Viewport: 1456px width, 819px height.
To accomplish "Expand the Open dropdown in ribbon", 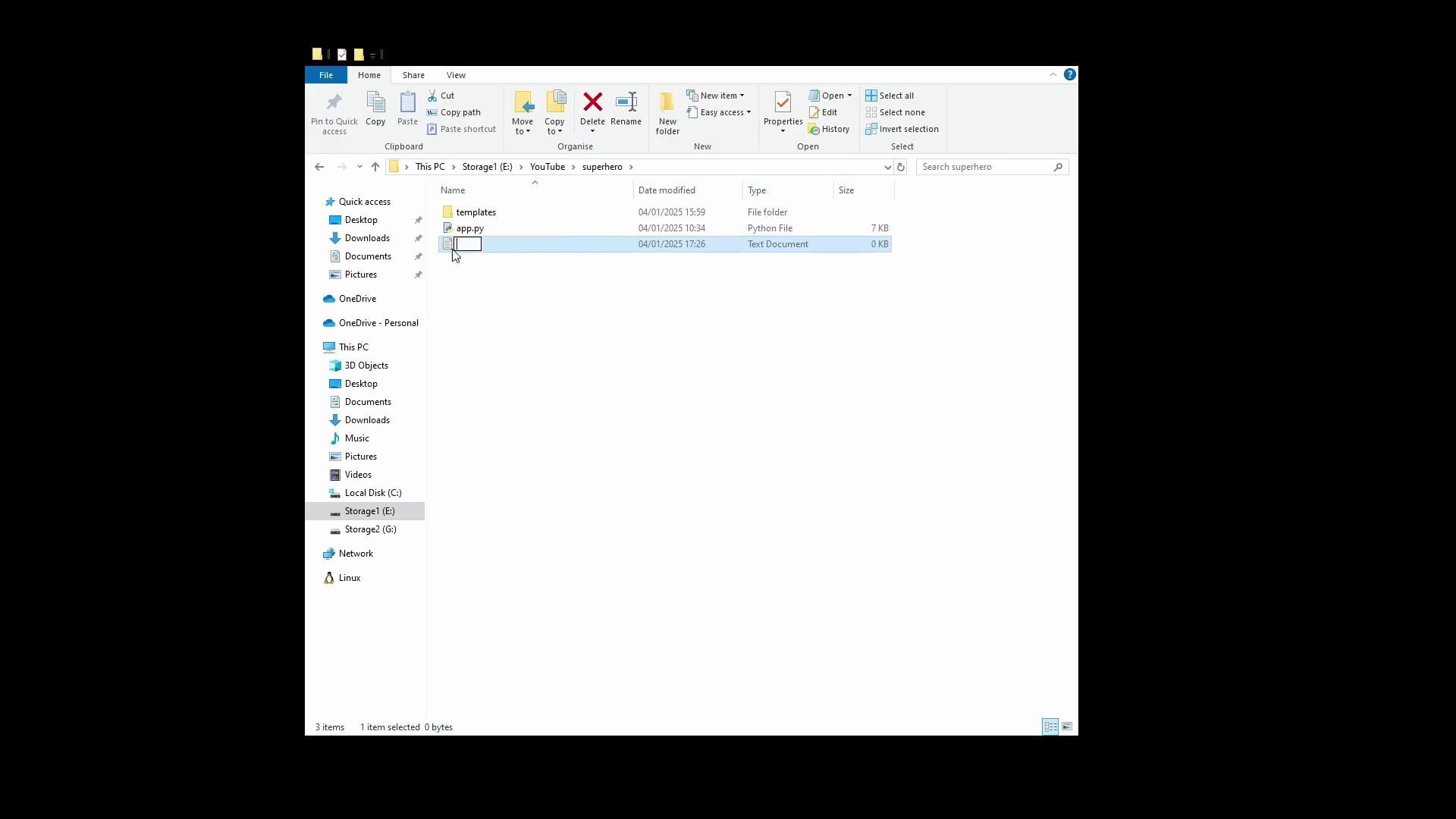I will [x=830, y=96].
